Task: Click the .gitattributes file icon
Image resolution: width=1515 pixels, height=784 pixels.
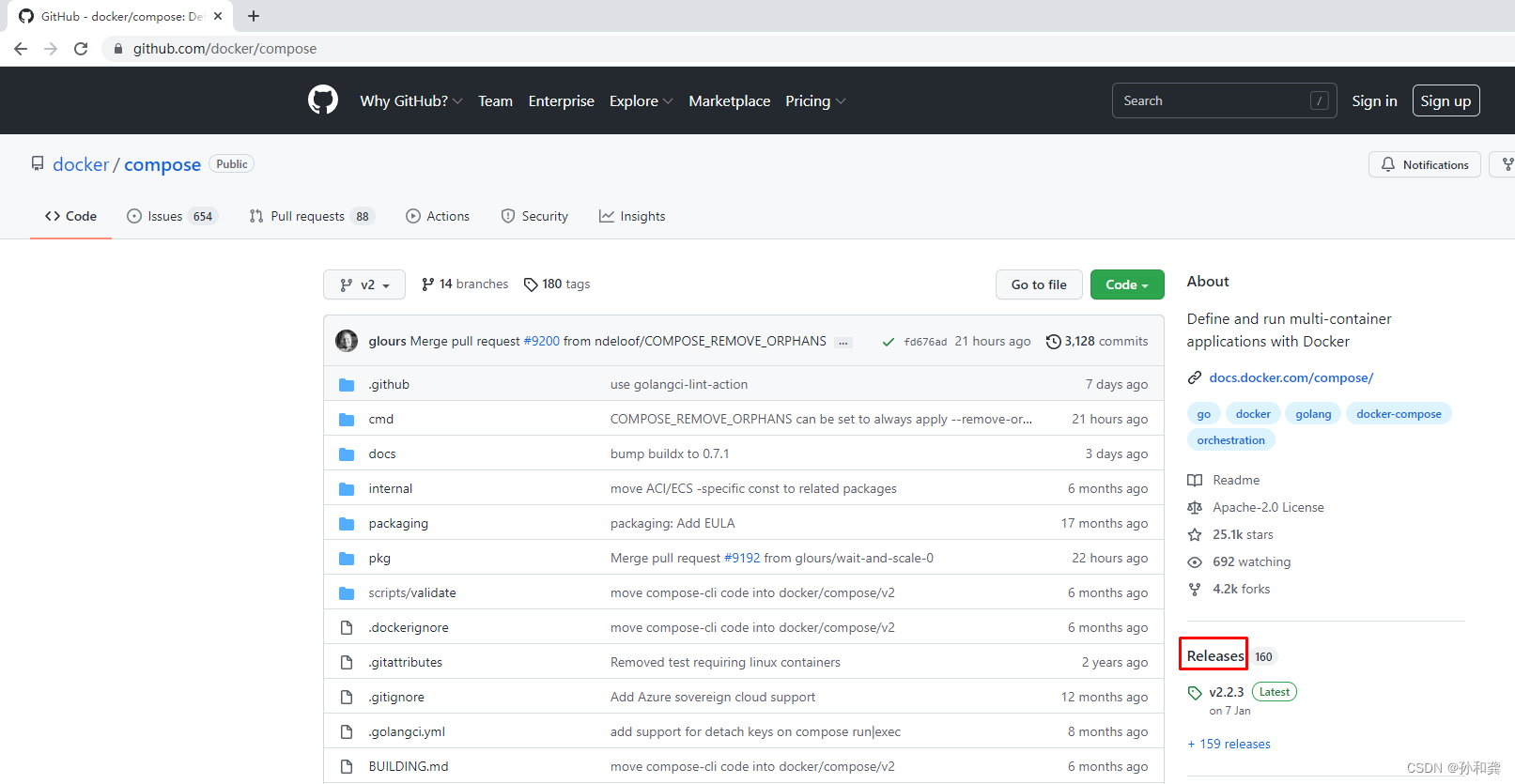Action: [x=347, y=663]
